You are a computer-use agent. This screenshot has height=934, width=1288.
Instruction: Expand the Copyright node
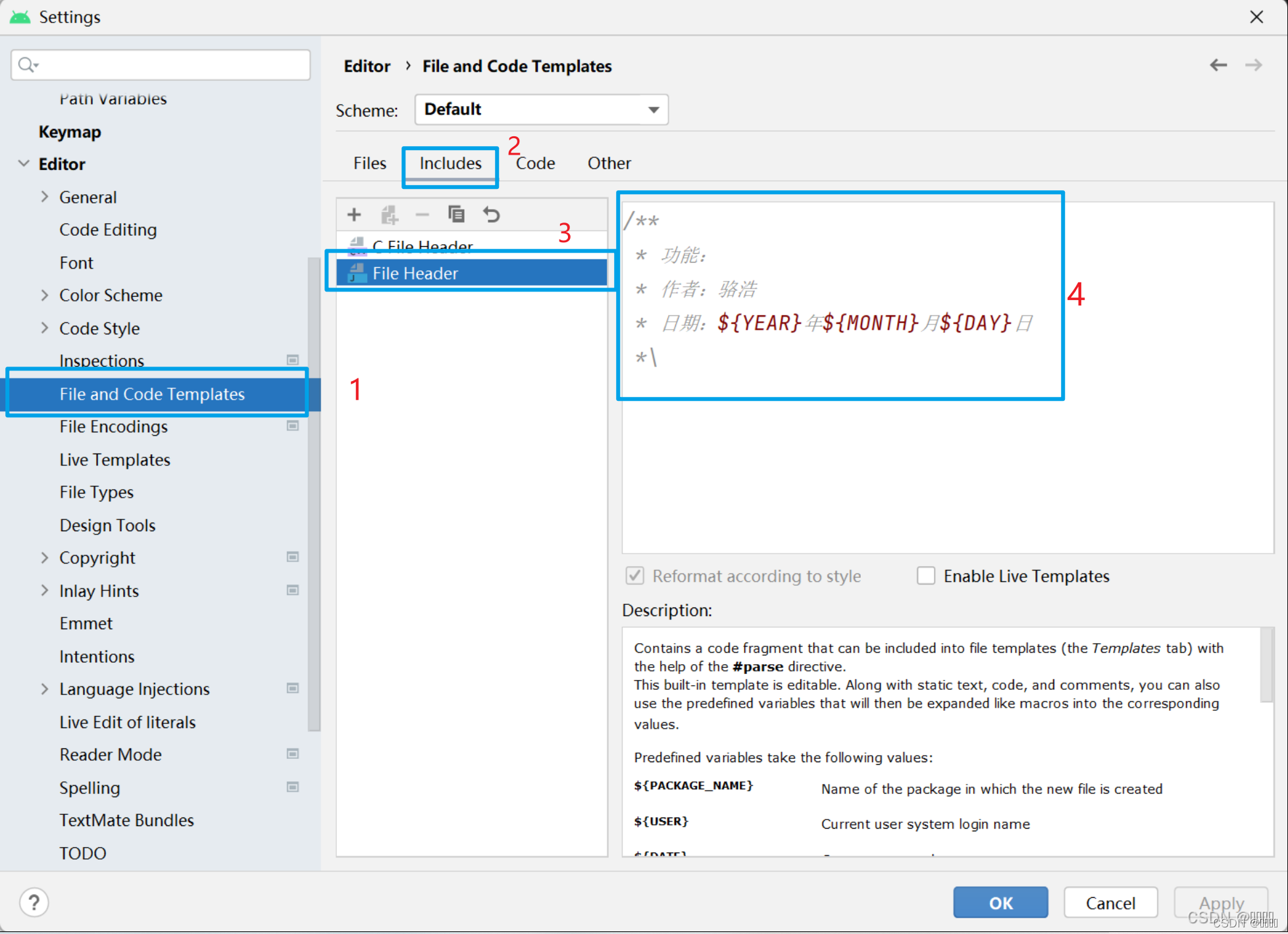[45, 558]
